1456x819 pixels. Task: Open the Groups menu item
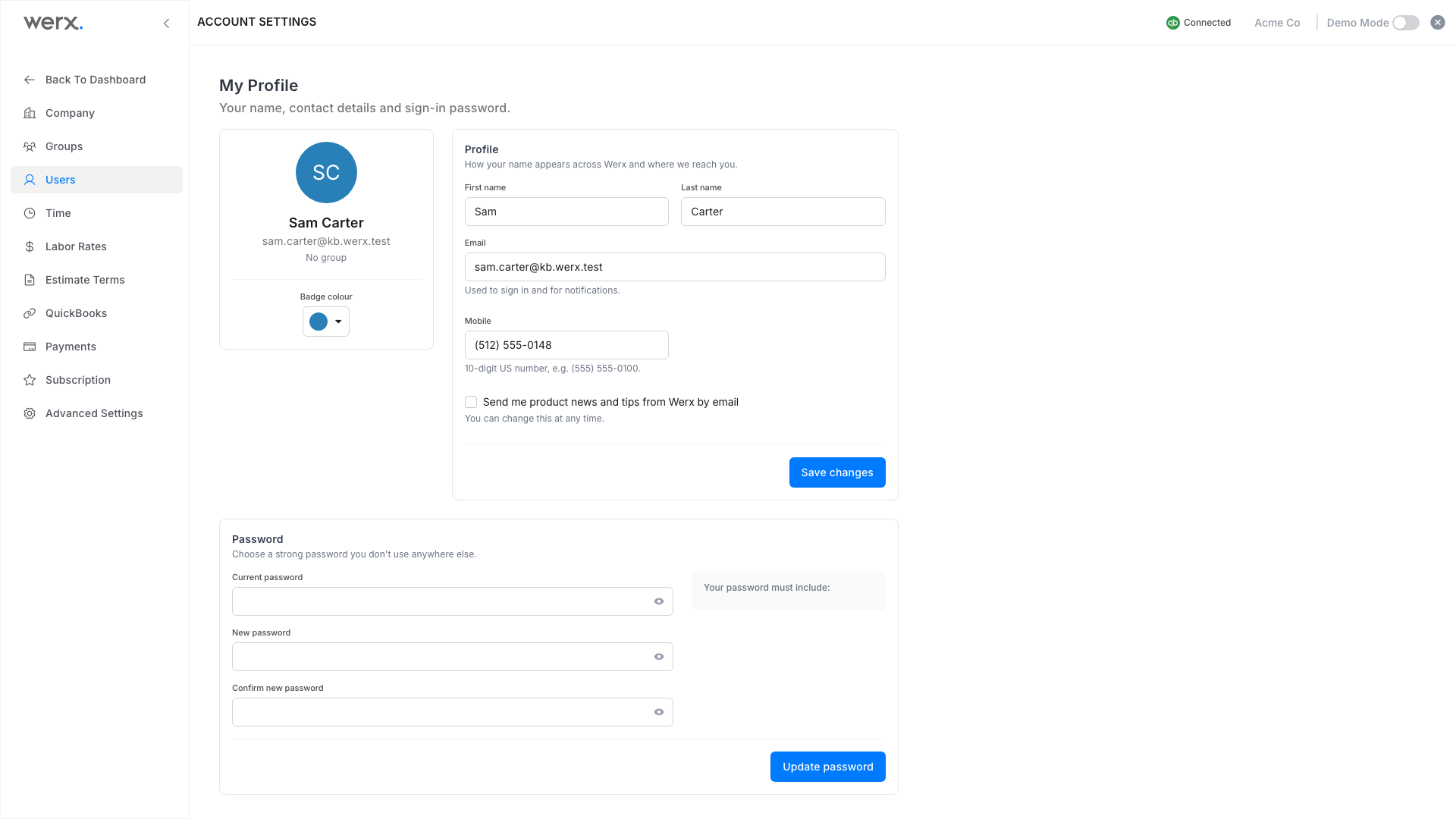click(96, 146)
